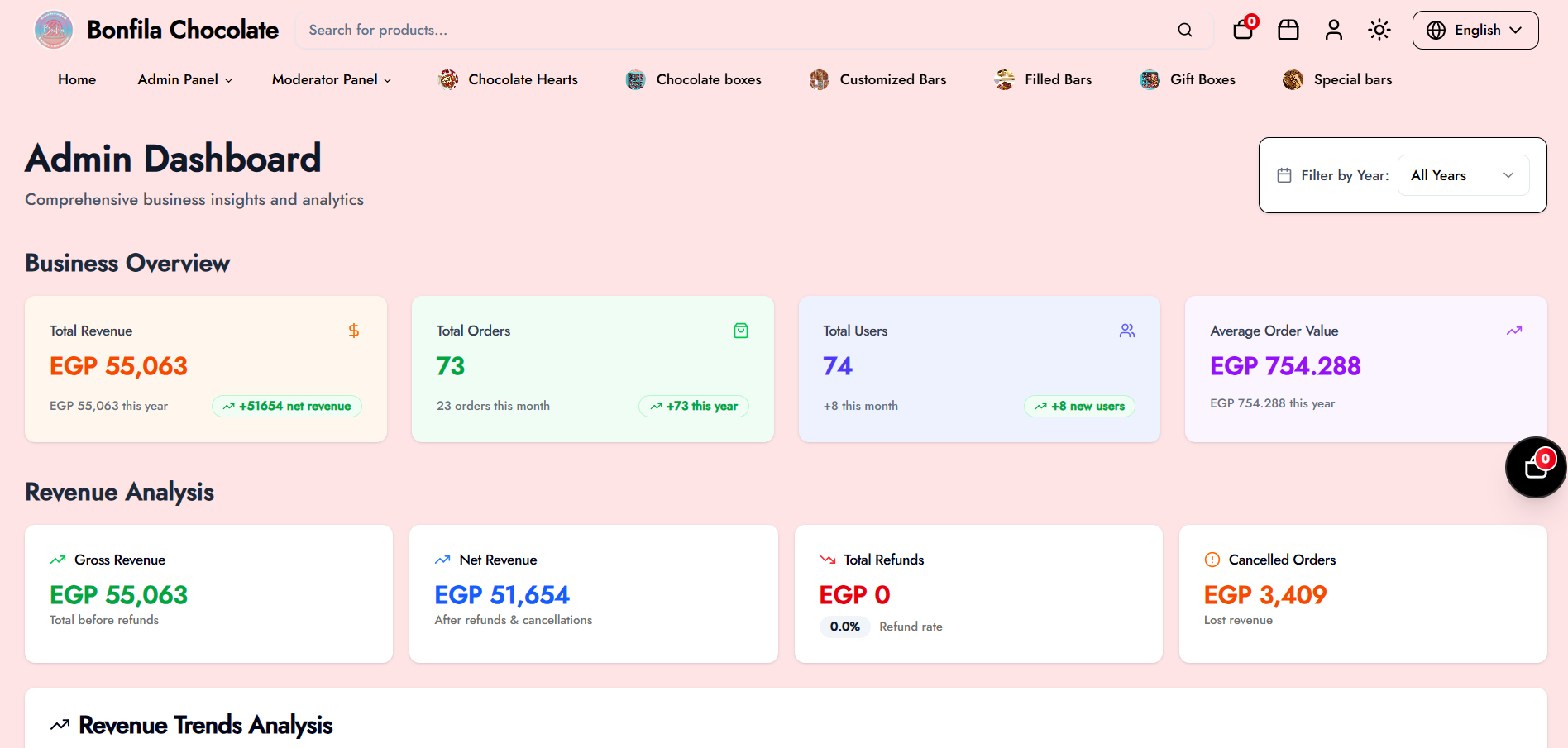
Task: Toggle light/dark theme sun icon
Action: click(1379, 30)
